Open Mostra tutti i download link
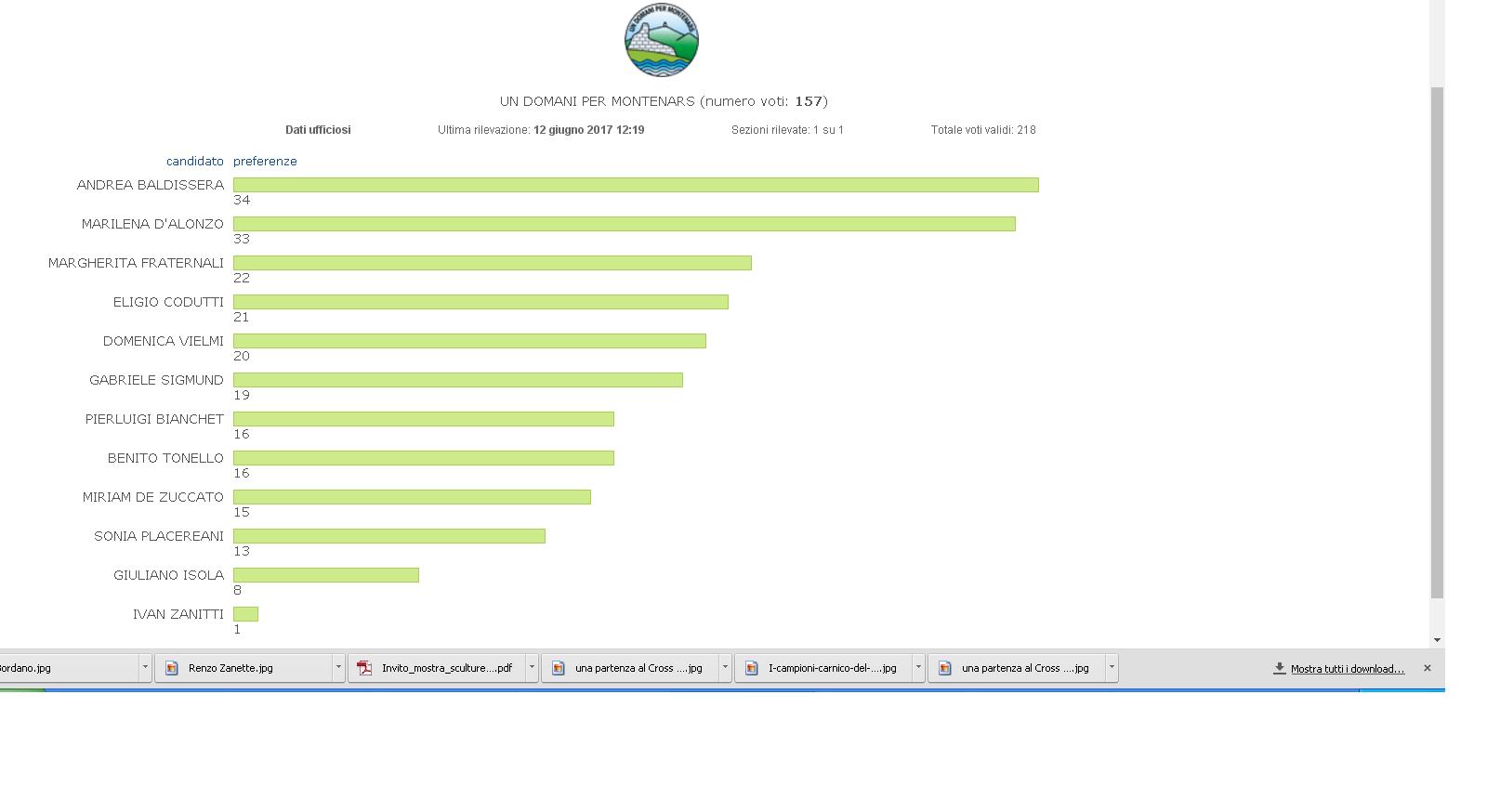1487x812 pixels. (x=1347, y=669)
